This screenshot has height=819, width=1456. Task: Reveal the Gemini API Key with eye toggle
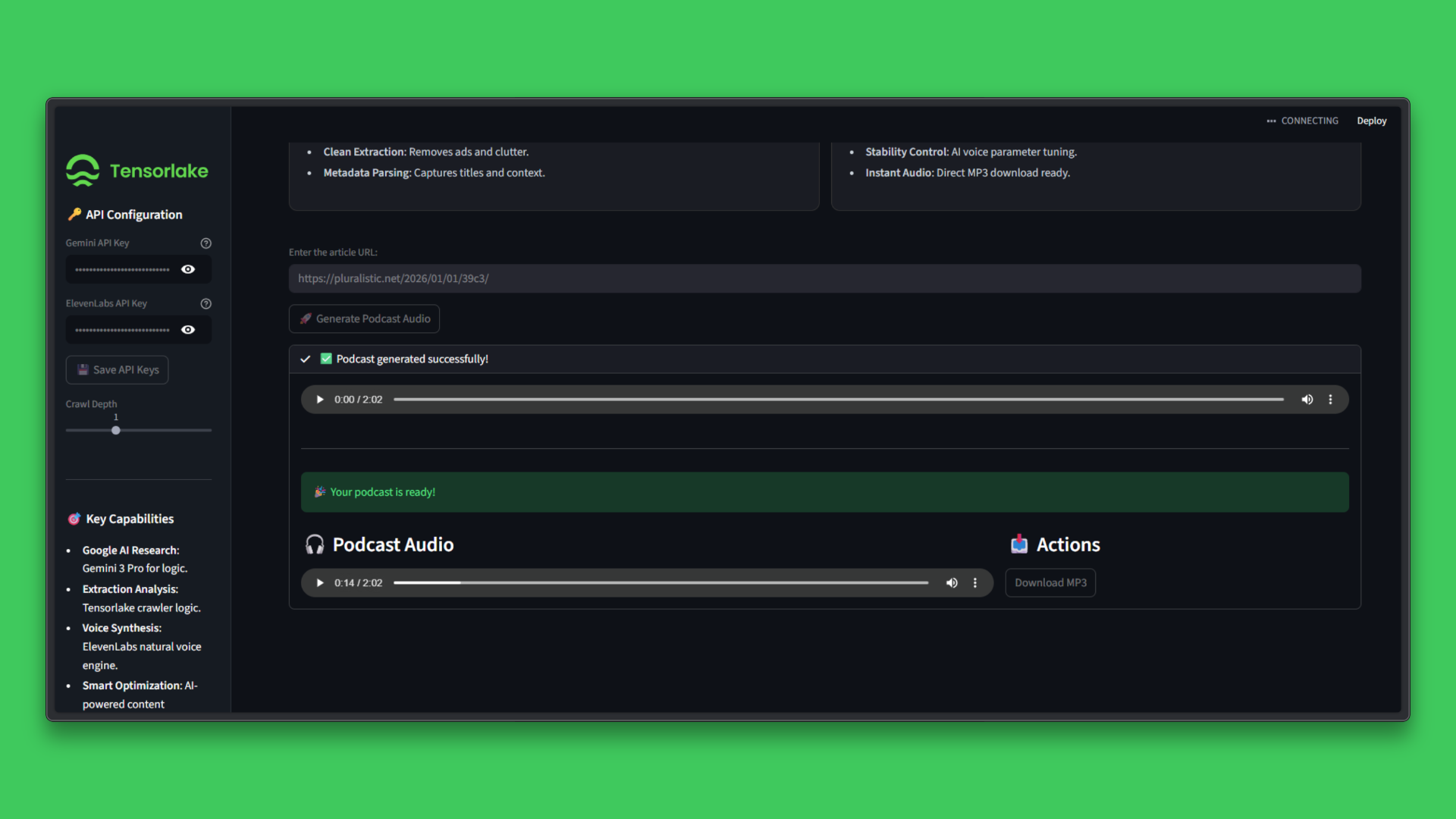click(188, 269)
